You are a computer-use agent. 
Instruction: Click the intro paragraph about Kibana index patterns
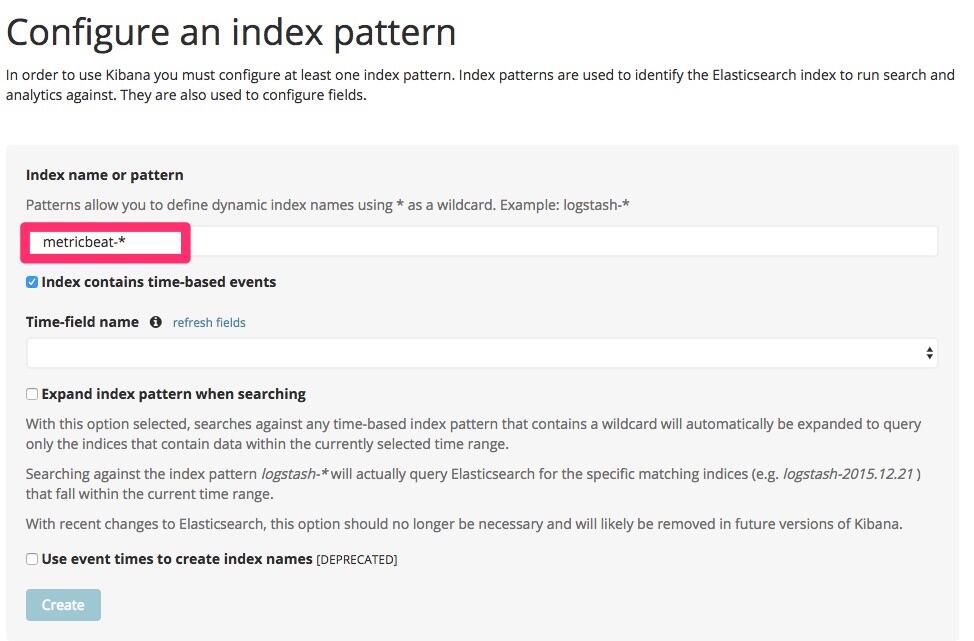pyautogui.click(x=480, y=85)
